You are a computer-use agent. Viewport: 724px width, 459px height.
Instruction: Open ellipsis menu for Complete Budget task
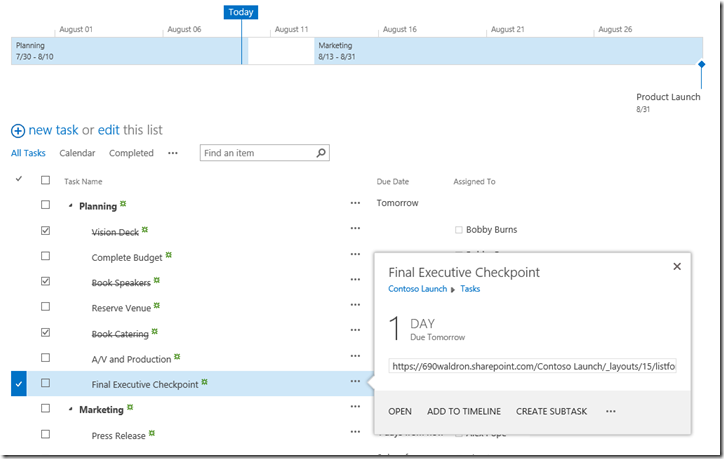(x=355, y=255)
